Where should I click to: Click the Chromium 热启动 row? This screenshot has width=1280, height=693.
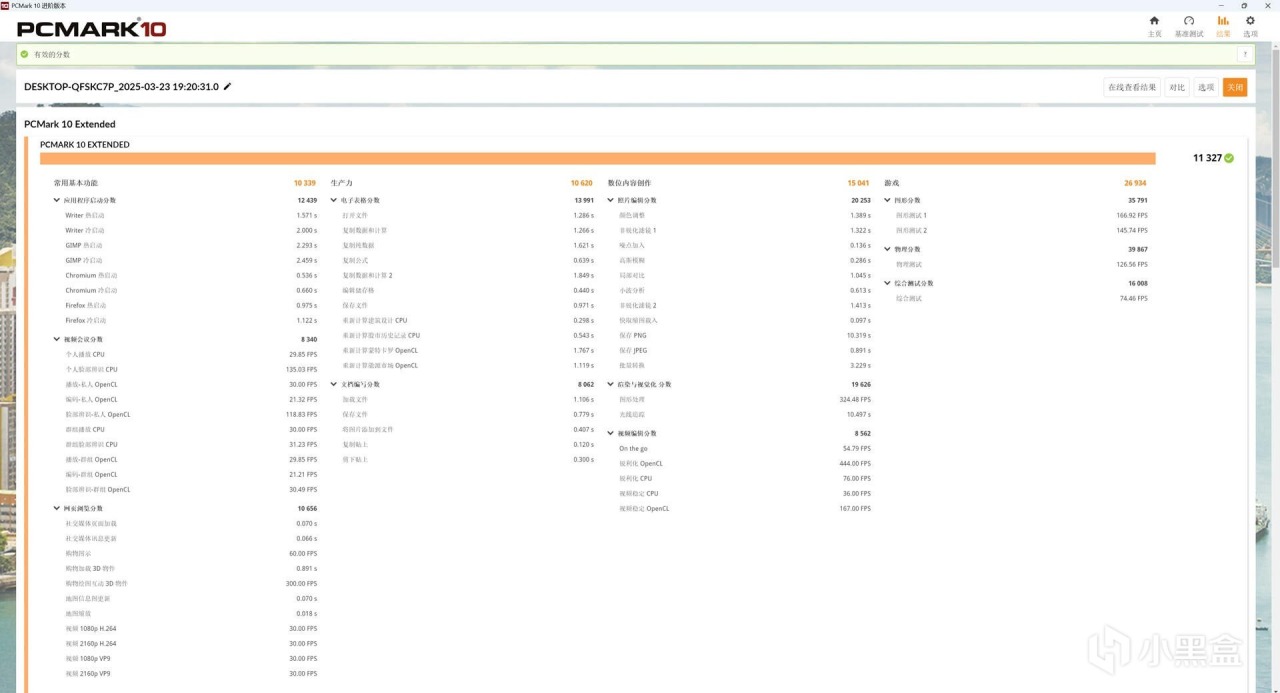(x=191, y=275)
